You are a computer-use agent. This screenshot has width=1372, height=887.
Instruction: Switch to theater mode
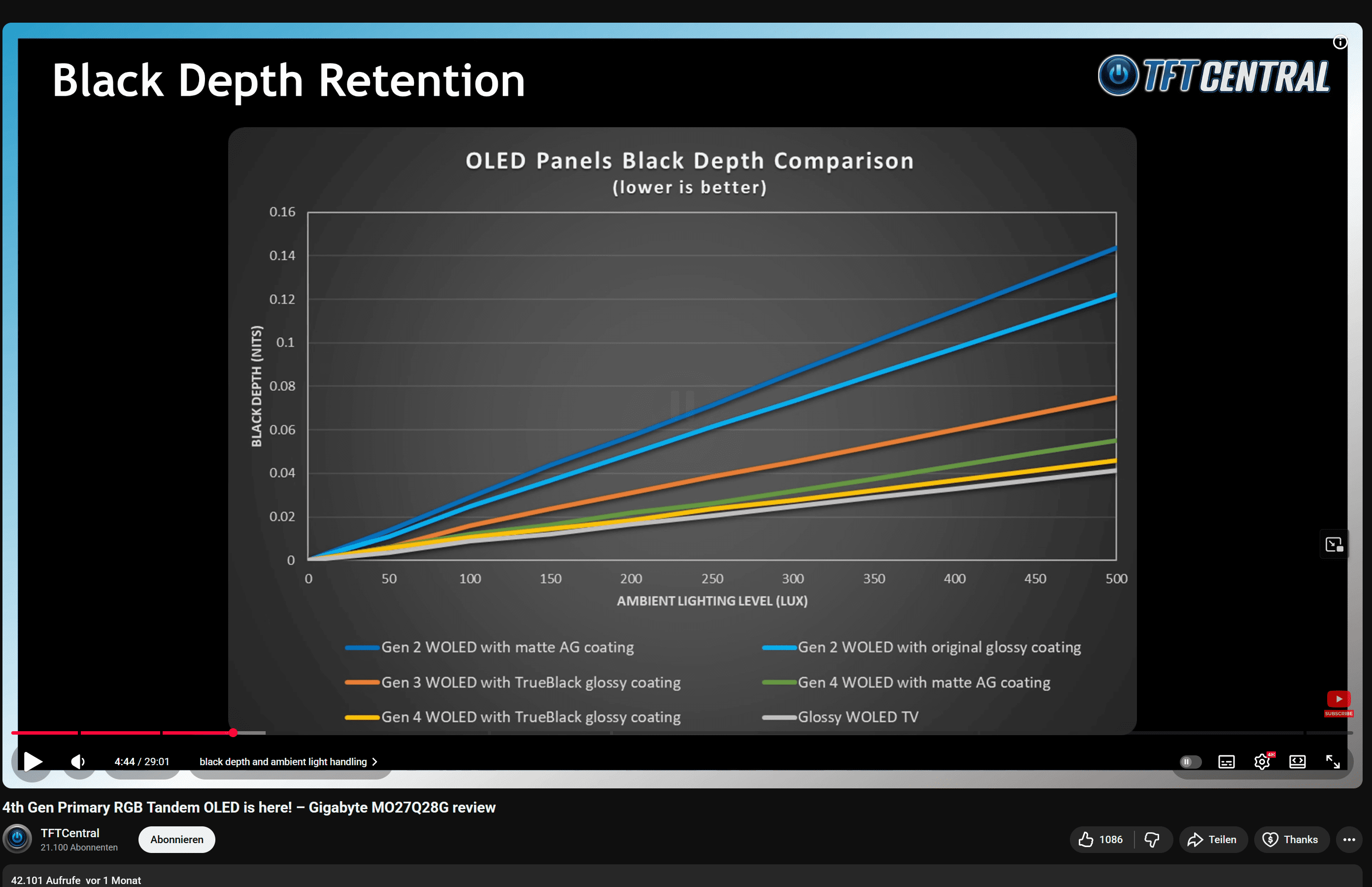point(1297,761)
